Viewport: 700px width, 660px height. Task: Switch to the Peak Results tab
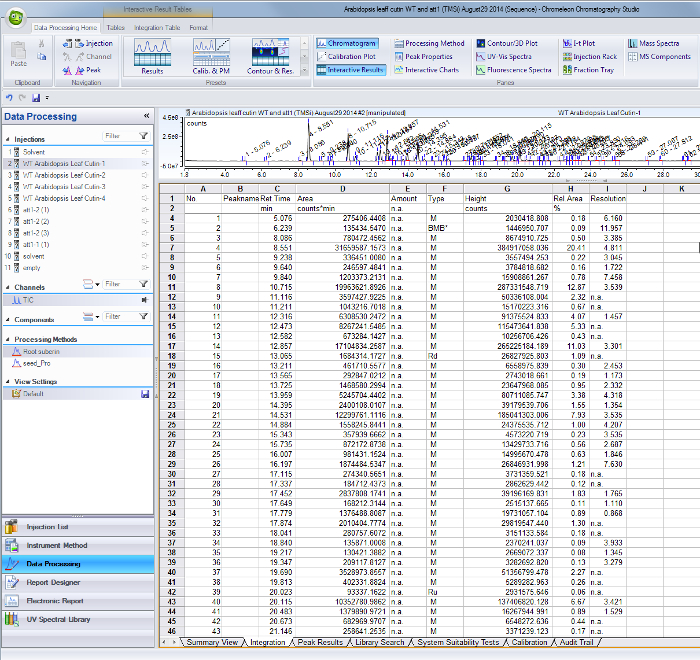click(320, 642)
